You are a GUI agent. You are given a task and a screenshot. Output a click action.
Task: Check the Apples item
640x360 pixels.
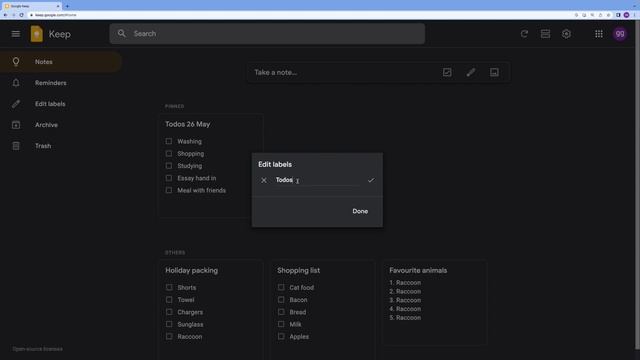(x=281, y=336)
